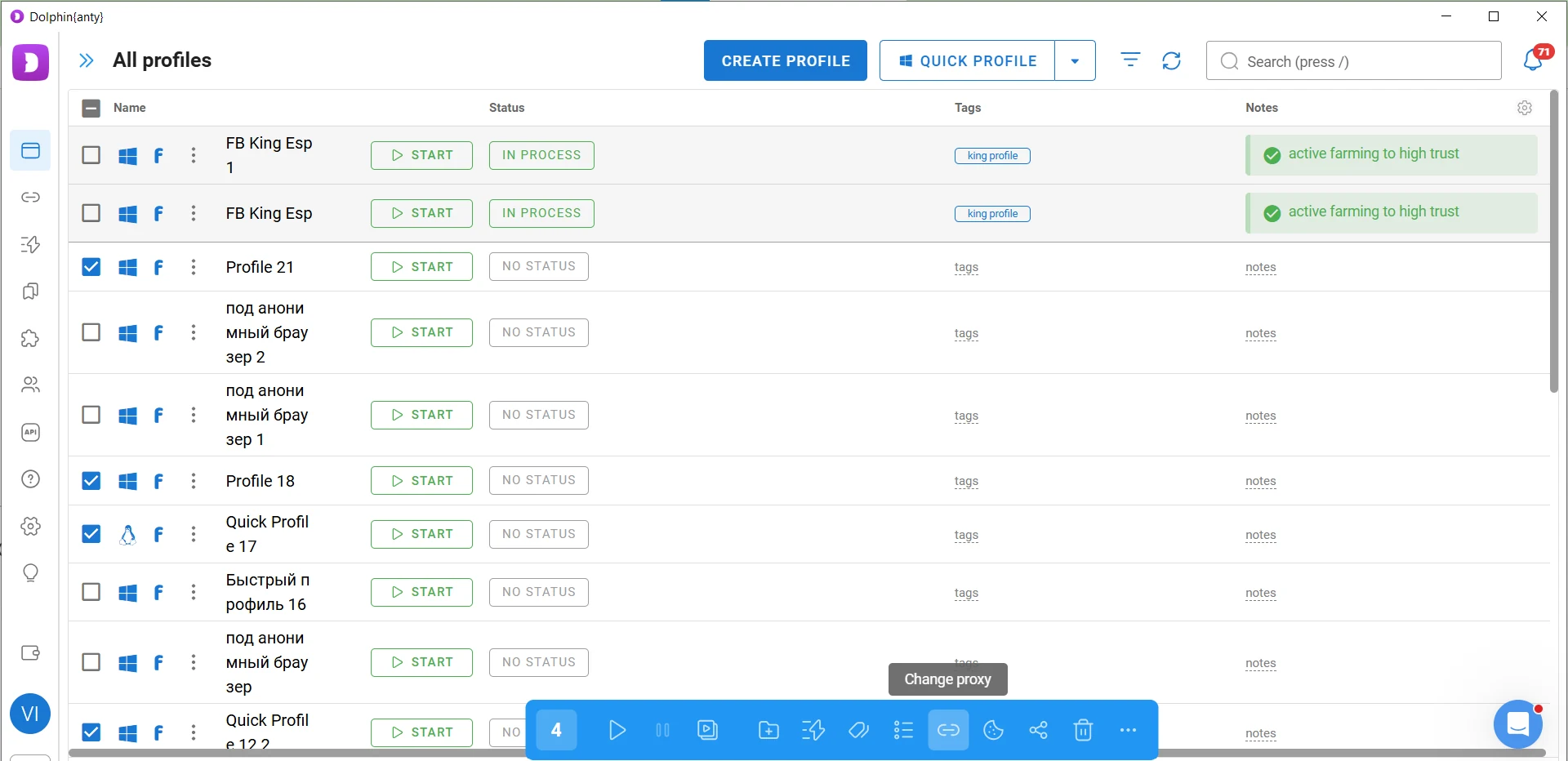
Task: Click the Change proxy bulk toolbar icon
Action: tap(948, 730)
